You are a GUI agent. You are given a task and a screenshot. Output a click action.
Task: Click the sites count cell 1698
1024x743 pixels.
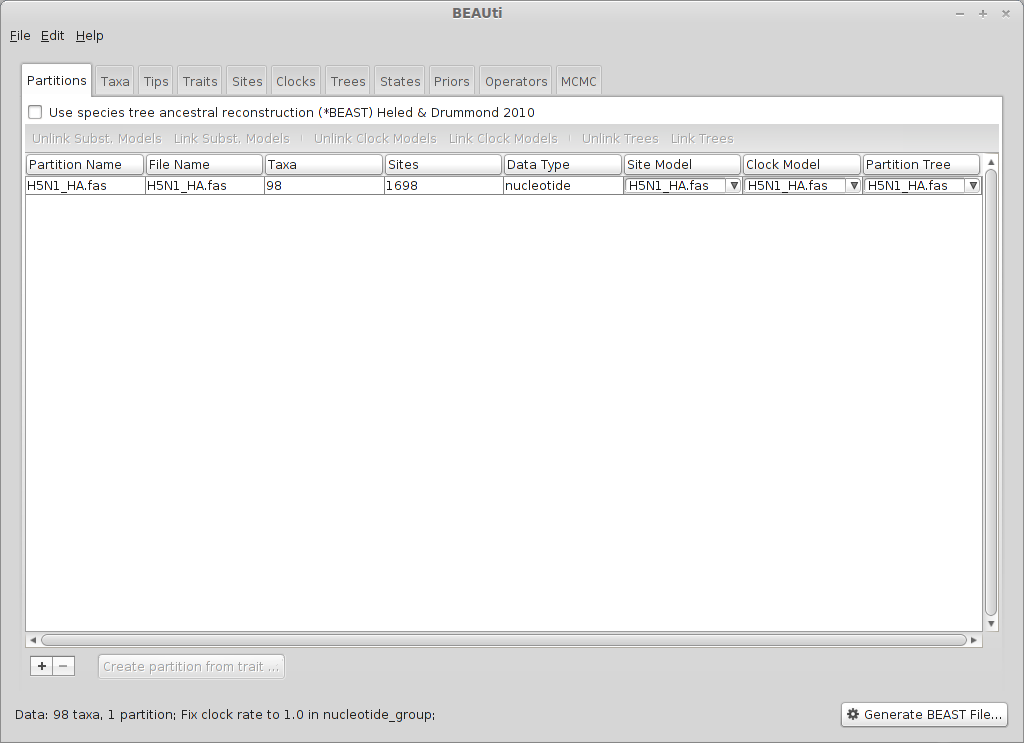coord(443,185)
